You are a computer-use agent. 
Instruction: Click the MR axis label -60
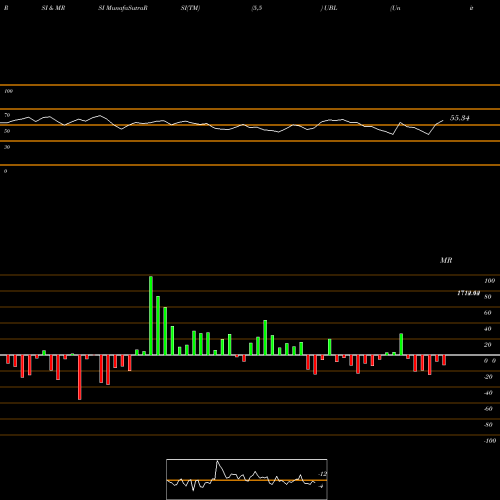click(488, 409)
